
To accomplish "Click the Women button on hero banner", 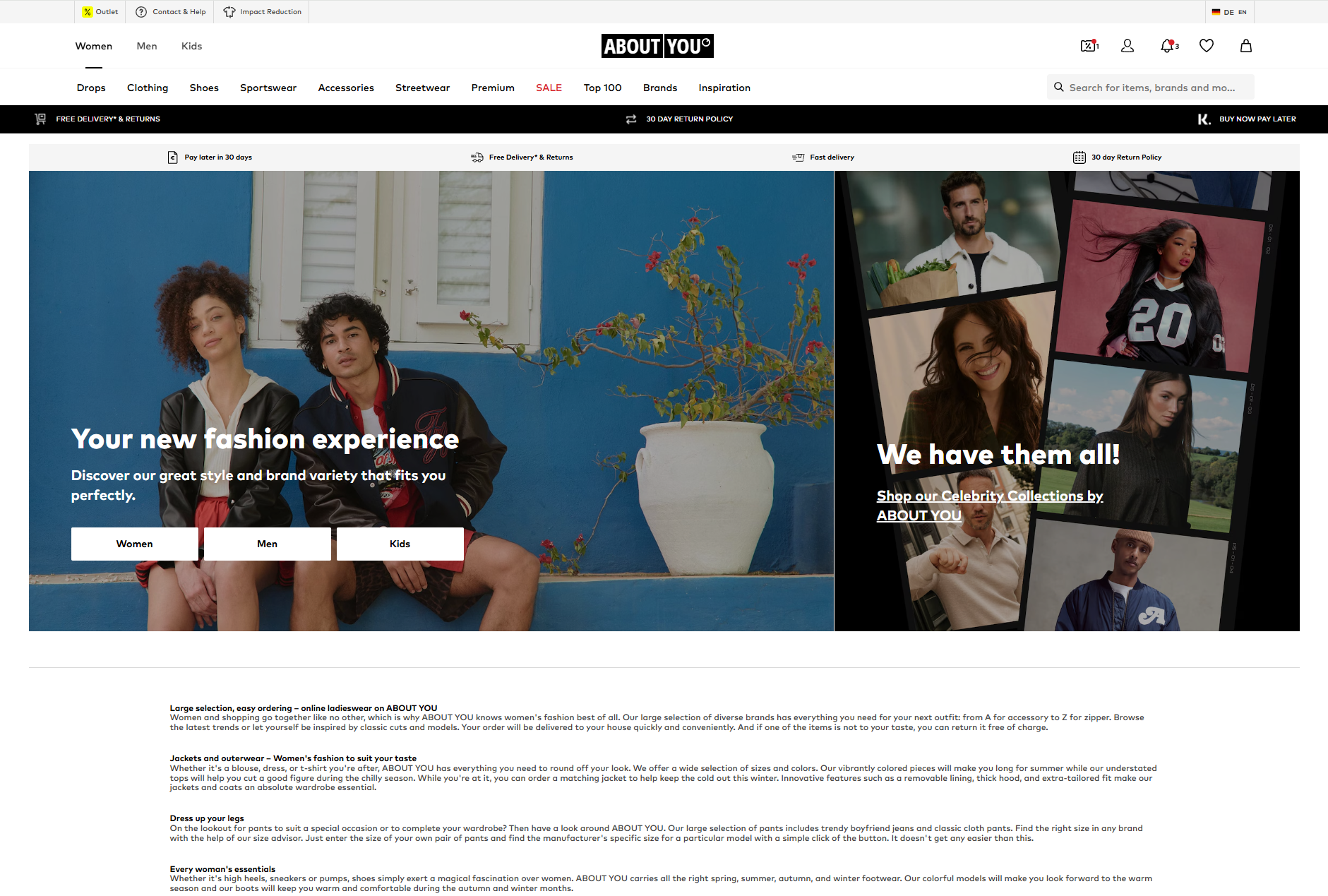I will pos(134,544).
